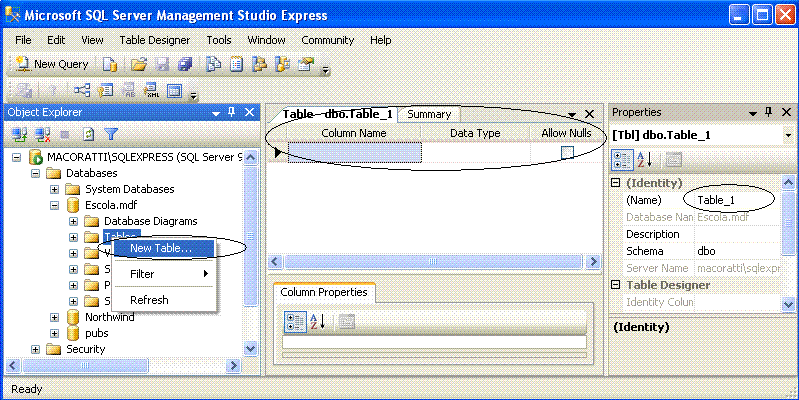Open the Table Designer menu
The height and width of the screenshot is (400, 799).
point(154,40)
